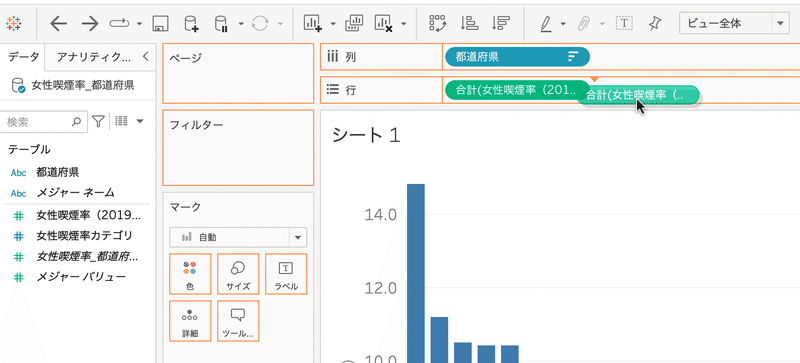Save the workbook with disk icon
800x363 pixels.
160,23
